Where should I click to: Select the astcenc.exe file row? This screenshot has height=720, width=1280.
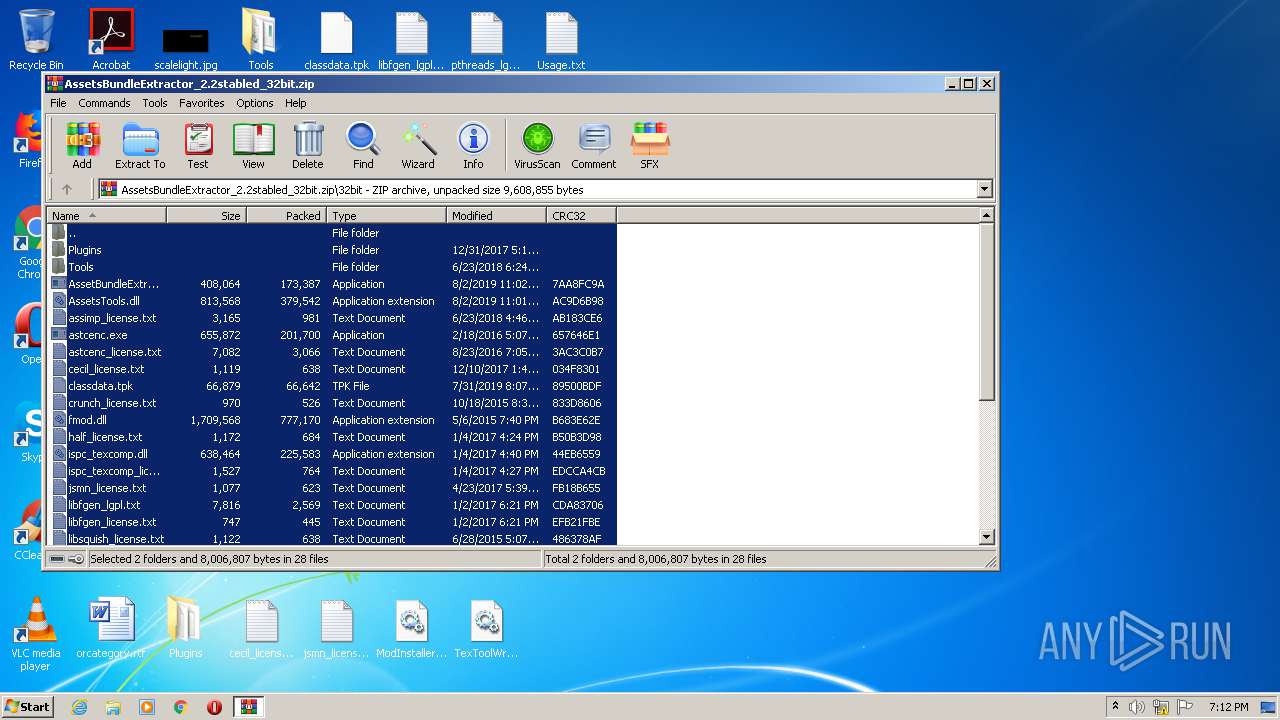pos(332,335)
